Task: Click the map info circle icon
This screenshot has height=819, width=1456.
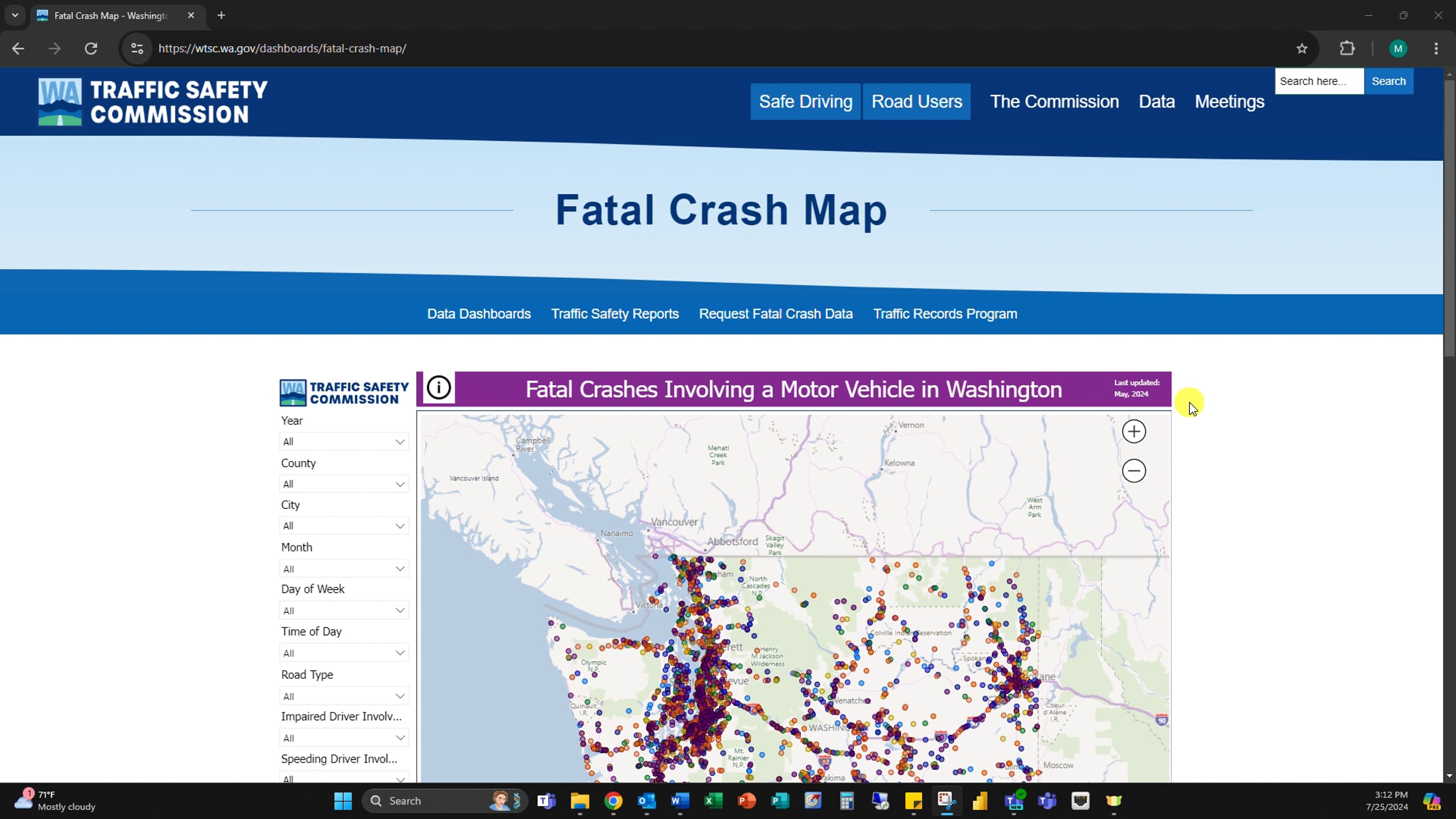Action: 439,388
